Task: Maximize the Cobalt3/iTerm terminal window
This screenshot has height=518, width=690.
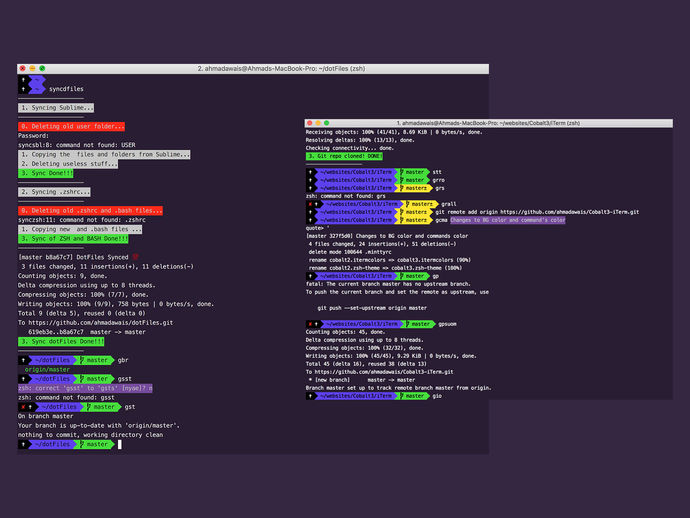Action: [x=327, y=123]
